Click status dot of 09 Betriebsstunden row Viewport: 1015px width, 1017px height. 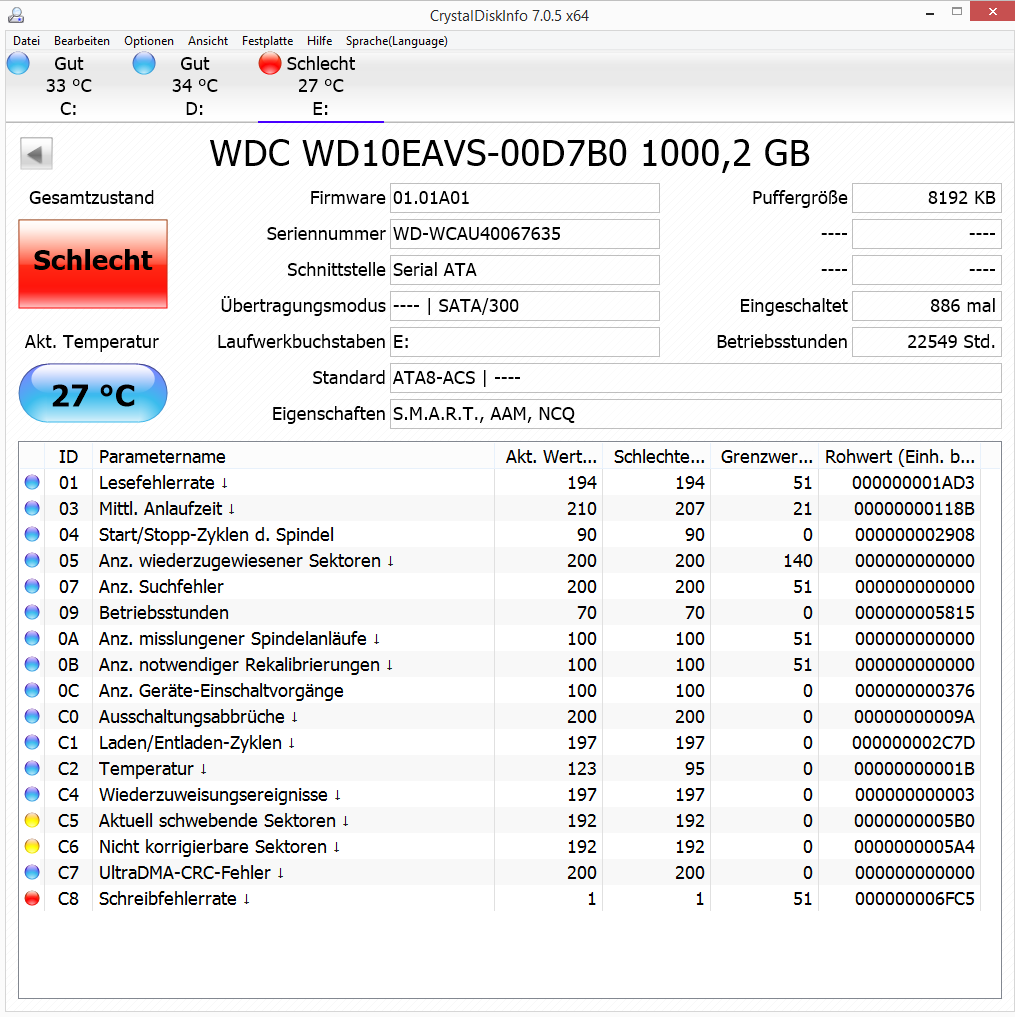pos(32,612)
